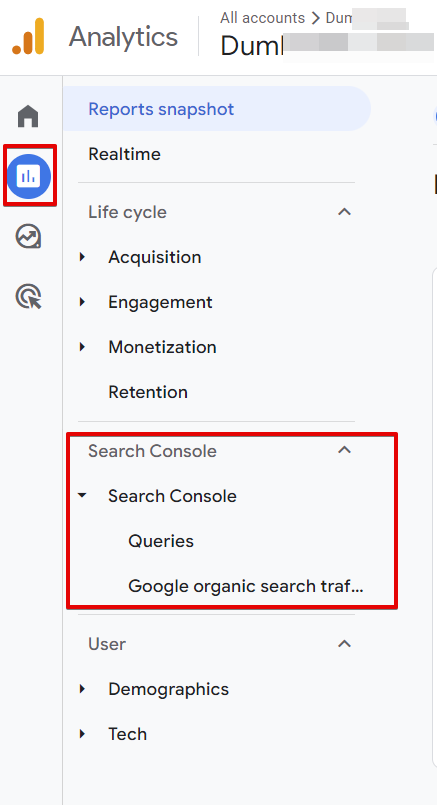Expand the Demographics arrow

82,689
